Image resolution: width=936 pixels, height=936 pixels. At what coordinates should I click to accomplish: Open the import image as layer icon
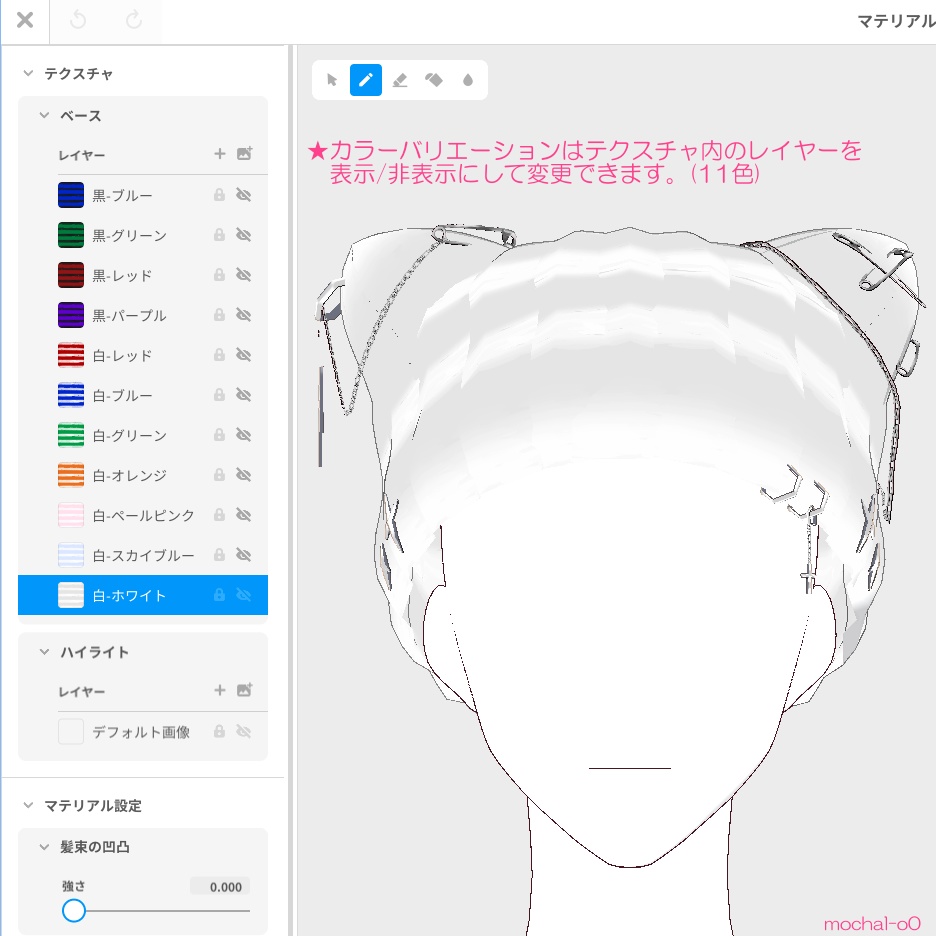click(x=245, y=154)
